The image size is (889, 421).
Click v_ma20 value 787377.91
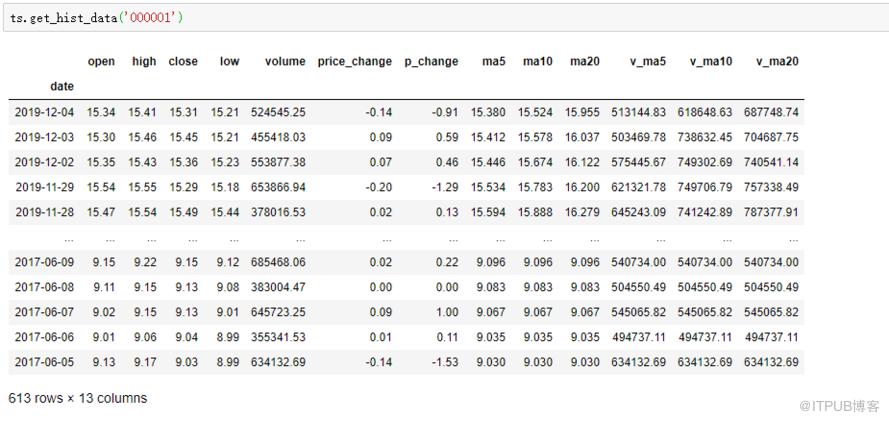pyautogui.click(x=772, y=212)
